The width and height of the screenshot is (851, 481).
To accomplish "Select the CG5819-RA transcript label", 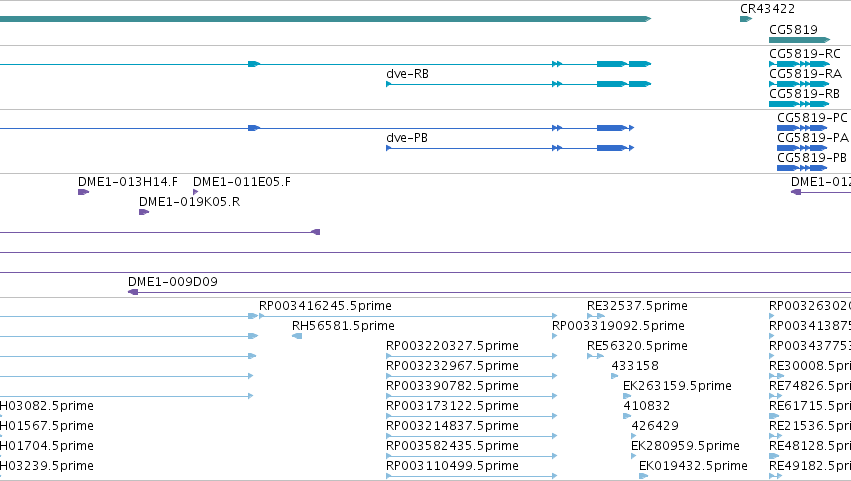I will (x=805, y=73).
